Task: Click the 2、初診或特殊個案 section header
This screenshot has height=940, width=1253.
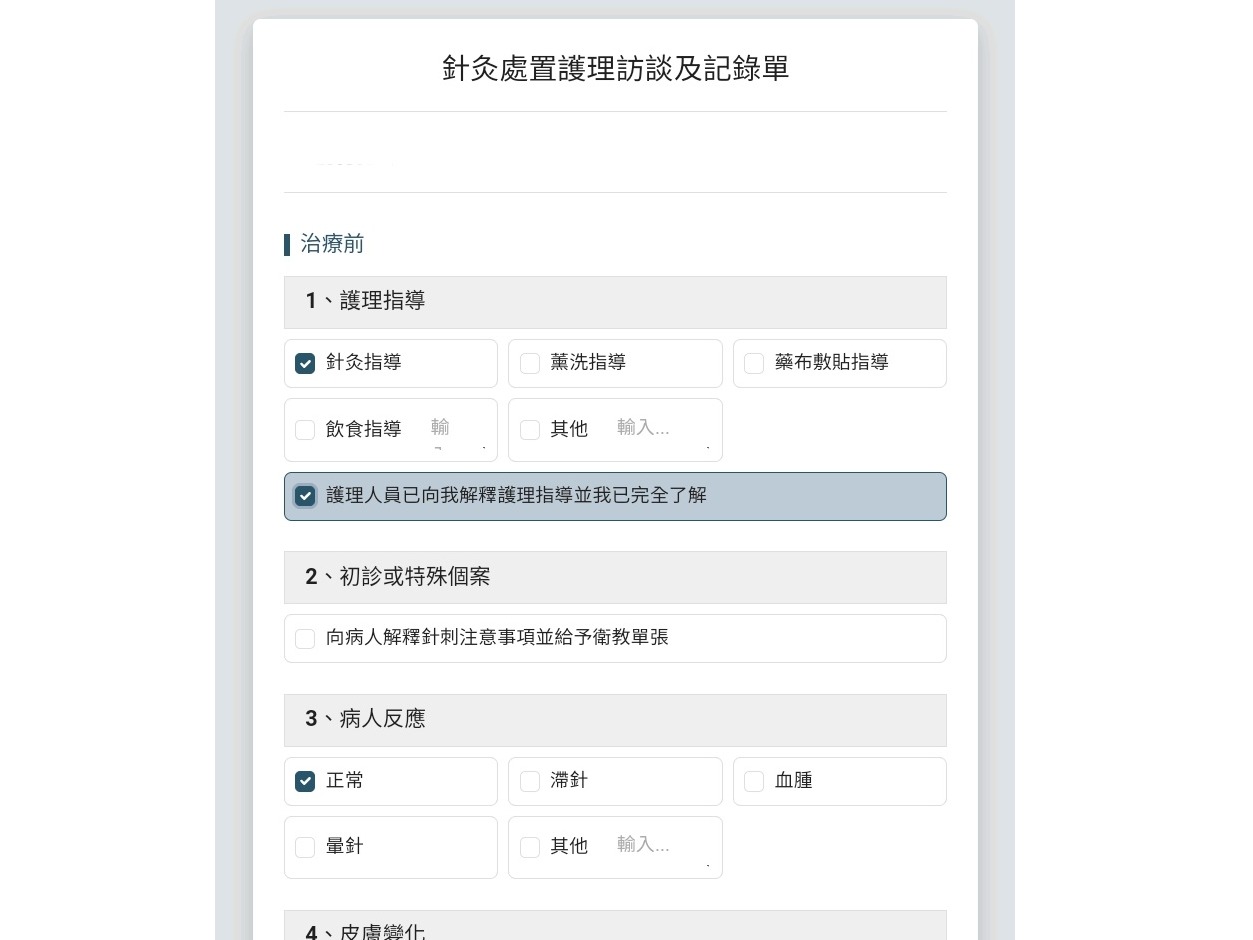Action: [x=615, y=577]
